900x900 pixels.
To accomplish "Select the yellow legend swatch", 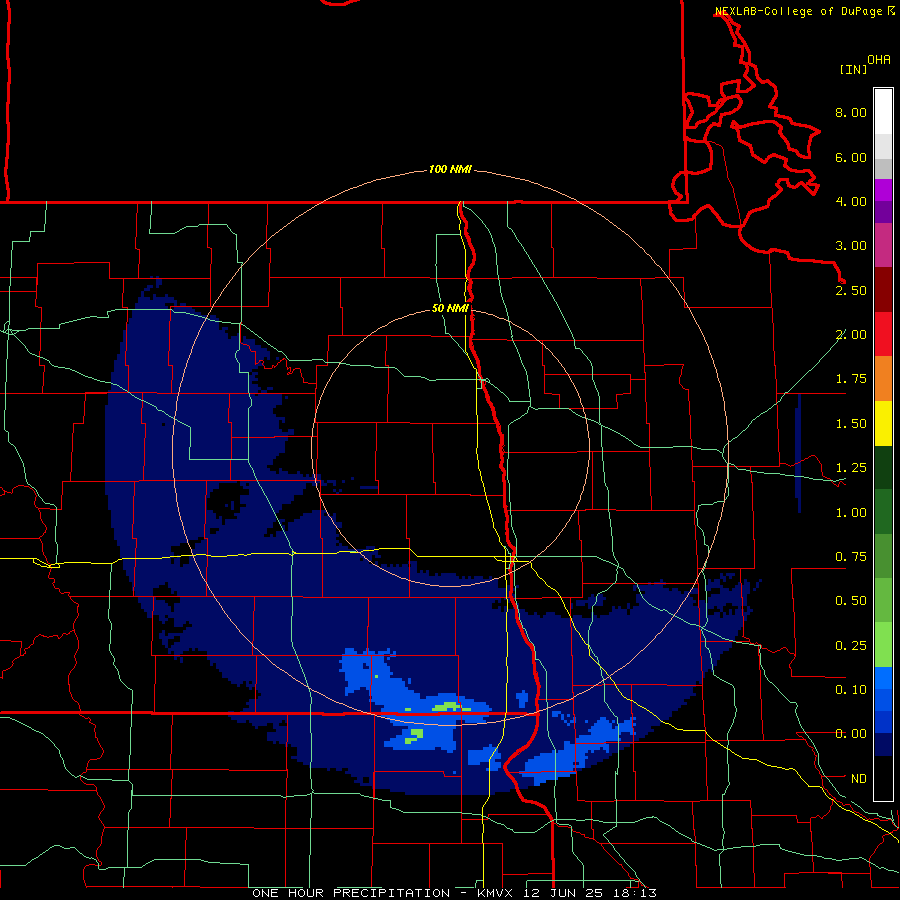I will 883,423.
